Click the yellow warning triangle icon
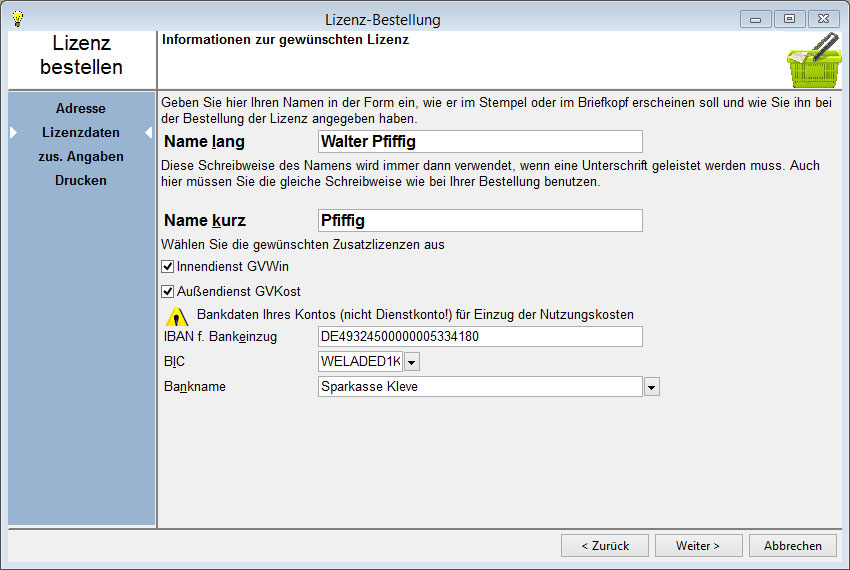Screen dimensions: 850x570 [177, 316]
